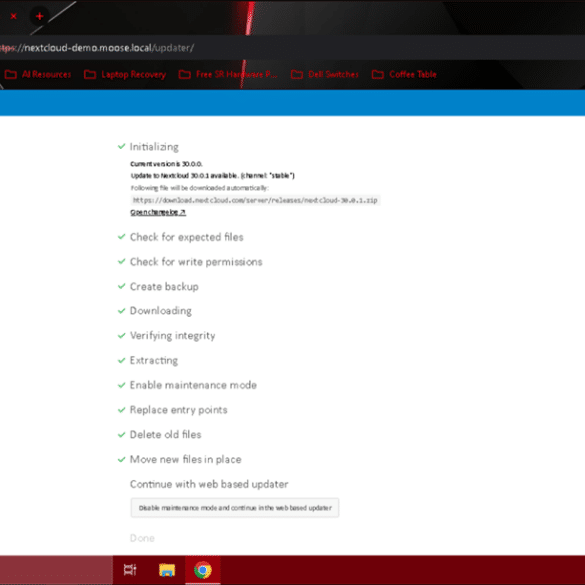Image resolution: width=585 pixels, height=585 pixels.
Task: Select the Replace entry points text
Action: 178,410
